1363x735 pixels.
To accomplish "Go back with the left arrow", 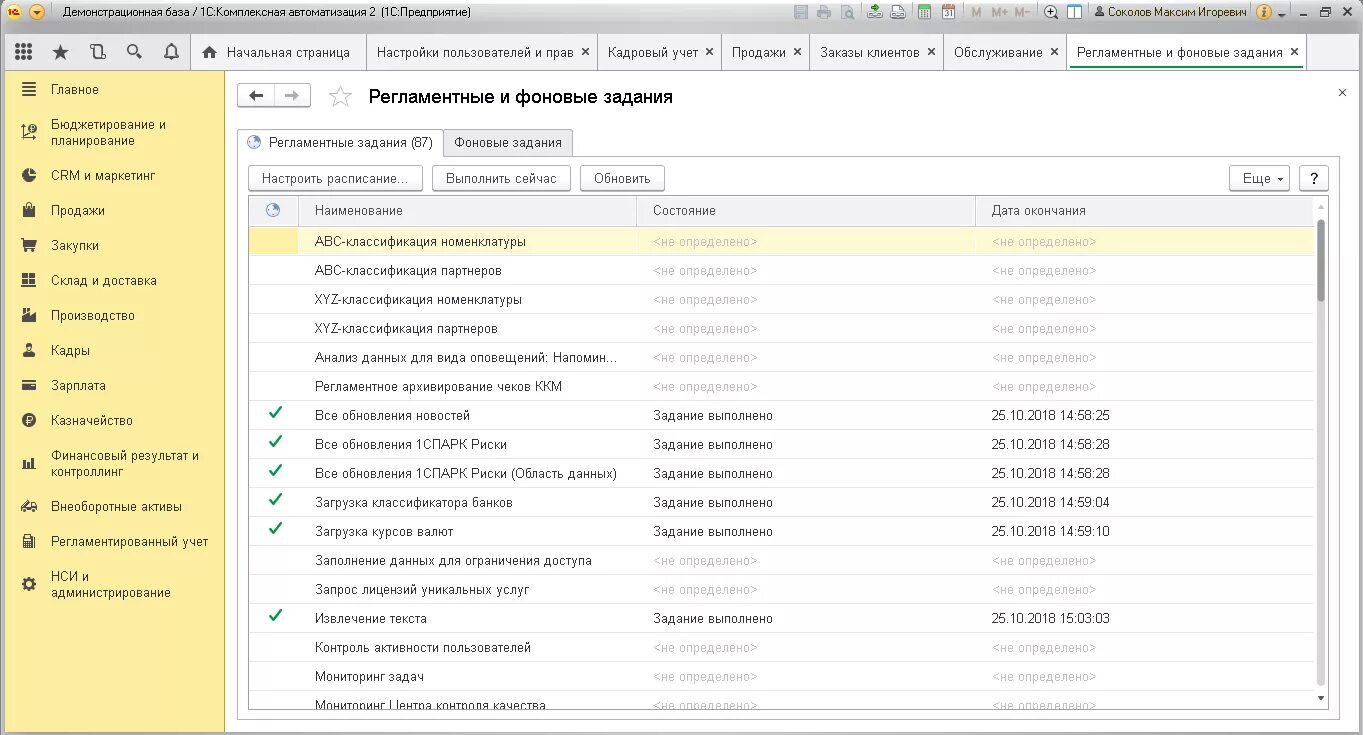I will coord(256,95).
